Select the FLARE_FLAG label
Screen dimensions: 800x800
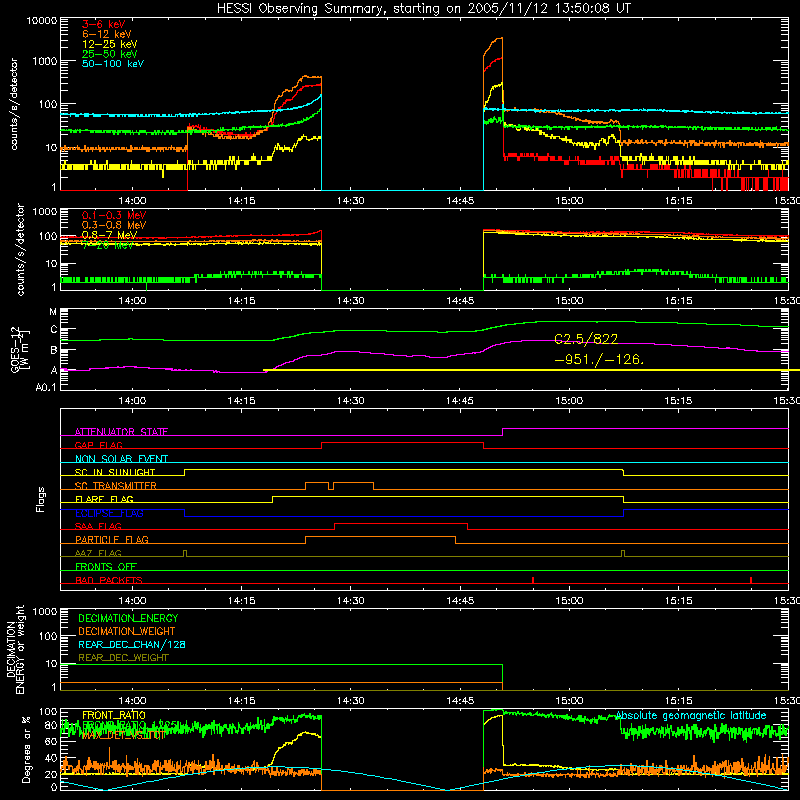tap(104, 499)
